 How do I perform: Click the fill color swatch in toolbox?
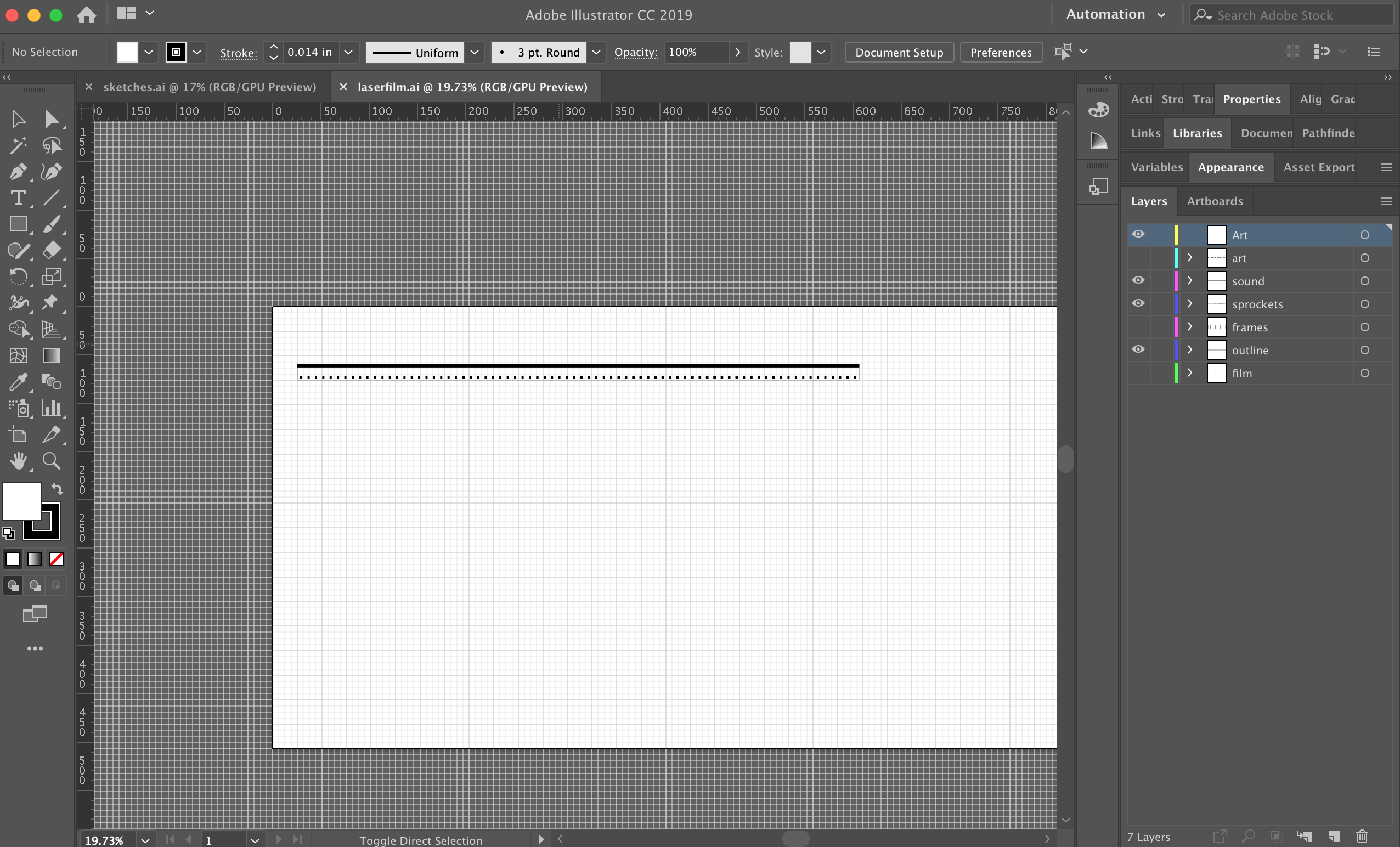pyautogui.click(x=21, y=501)
